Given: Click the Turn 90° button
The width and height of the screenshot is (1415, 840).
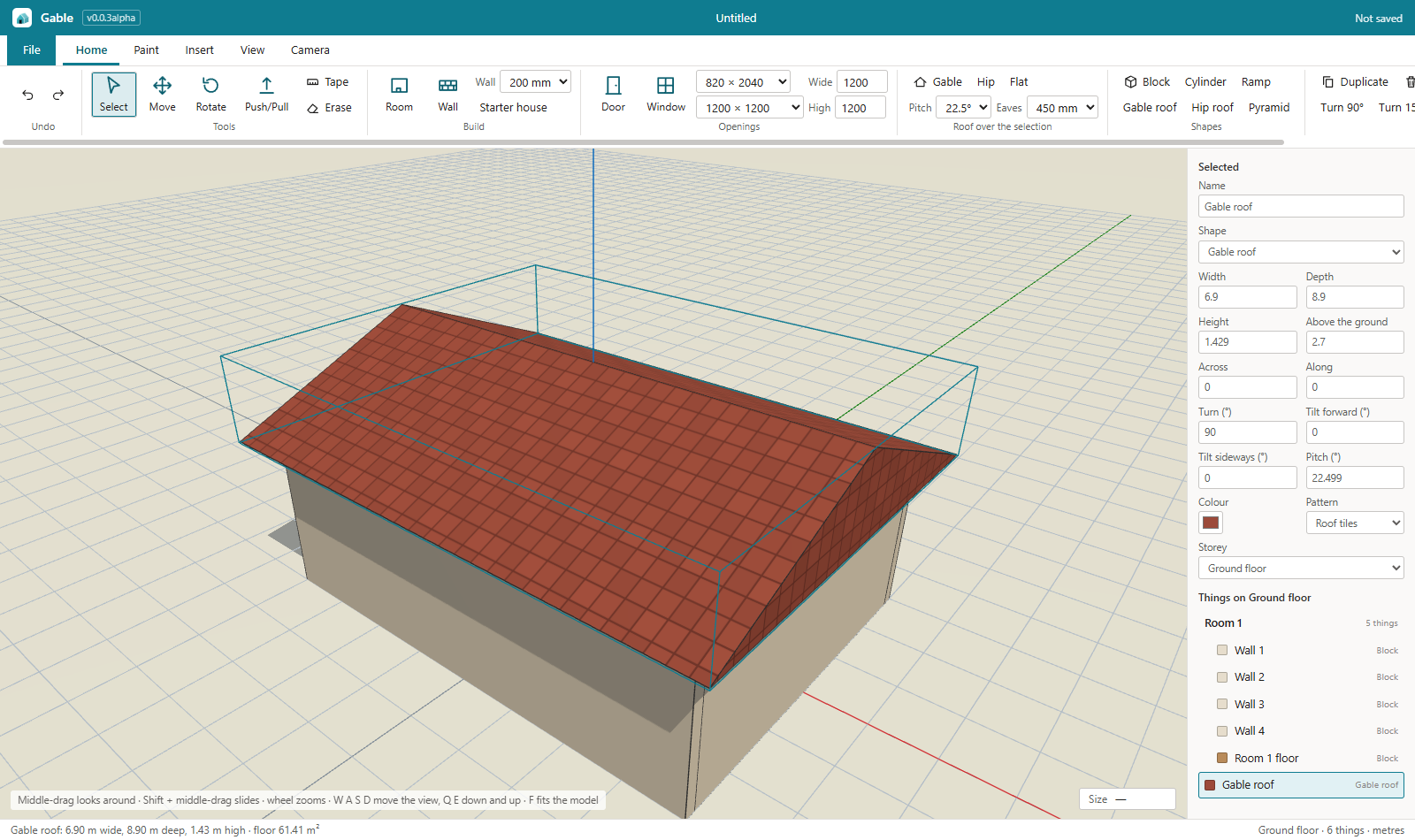Looking at the screenshot, I should point(1342,108).
